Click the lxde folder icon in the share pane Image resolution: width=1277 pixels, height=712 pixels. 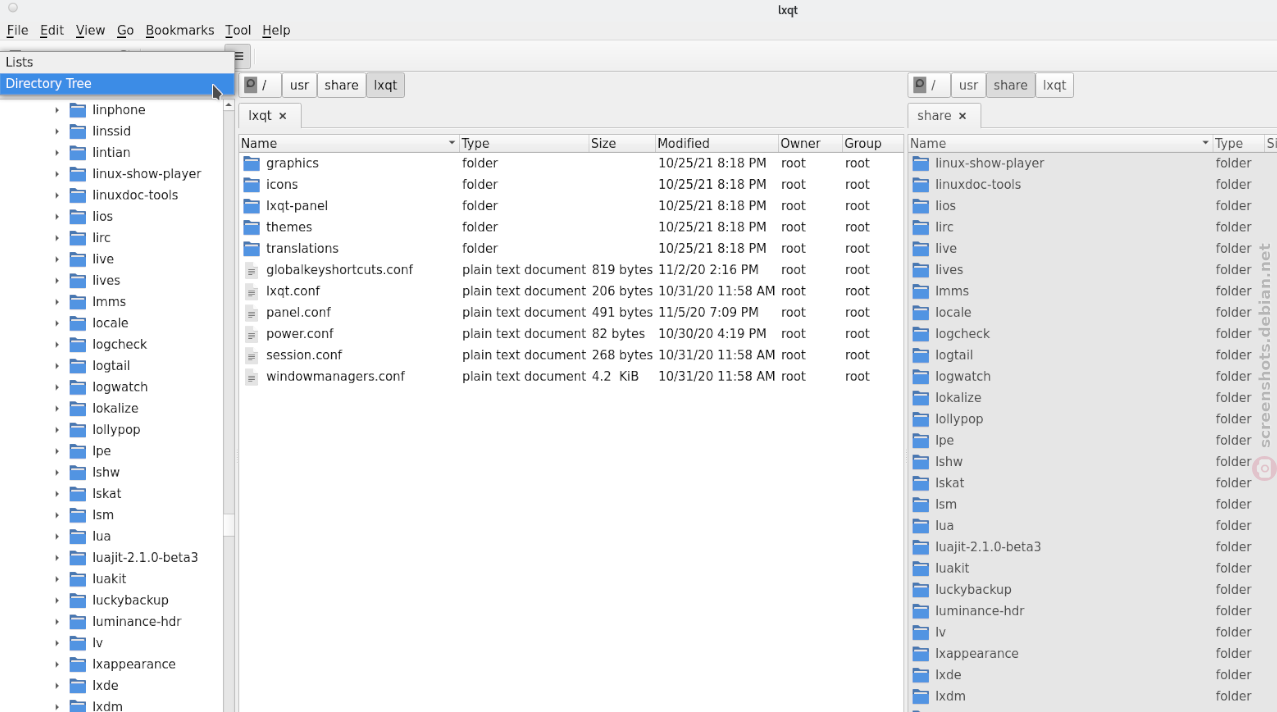click(921, 675)
